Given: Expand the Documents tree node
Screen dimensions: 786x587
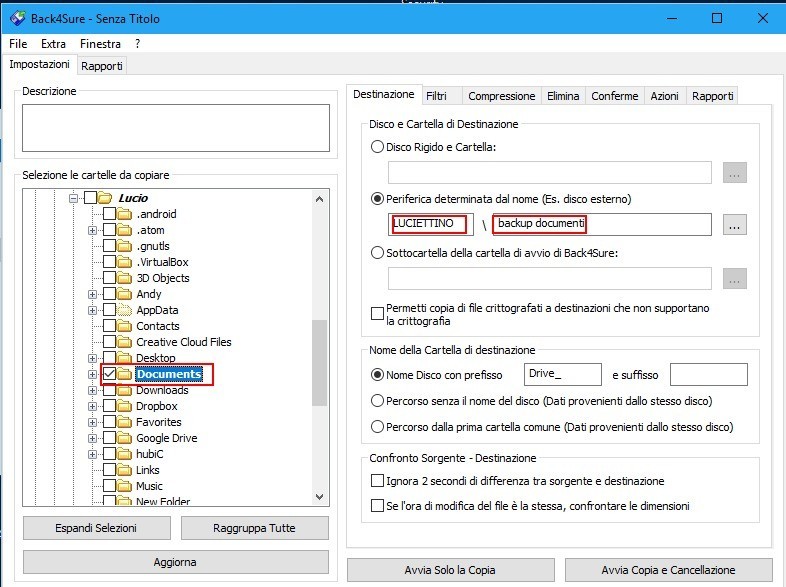Looking at the screenshot, I should pos(93,374).
